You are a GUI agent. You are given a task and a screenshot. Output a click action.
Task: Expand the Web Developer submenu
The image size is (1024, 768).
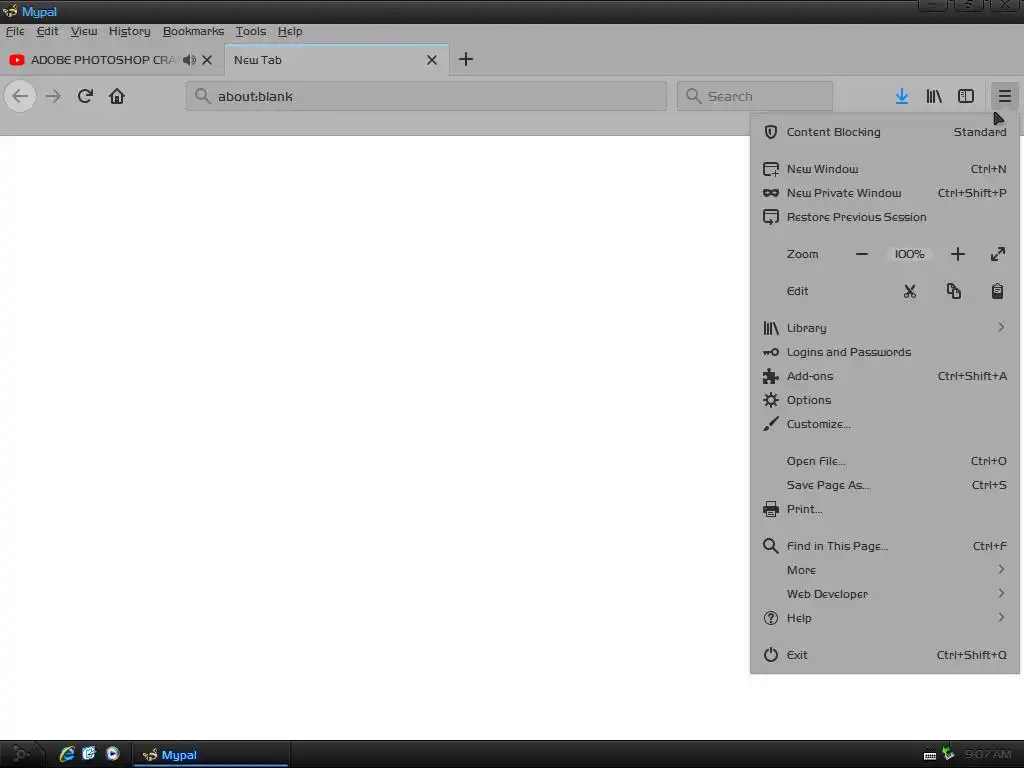[x=885, y=594]
